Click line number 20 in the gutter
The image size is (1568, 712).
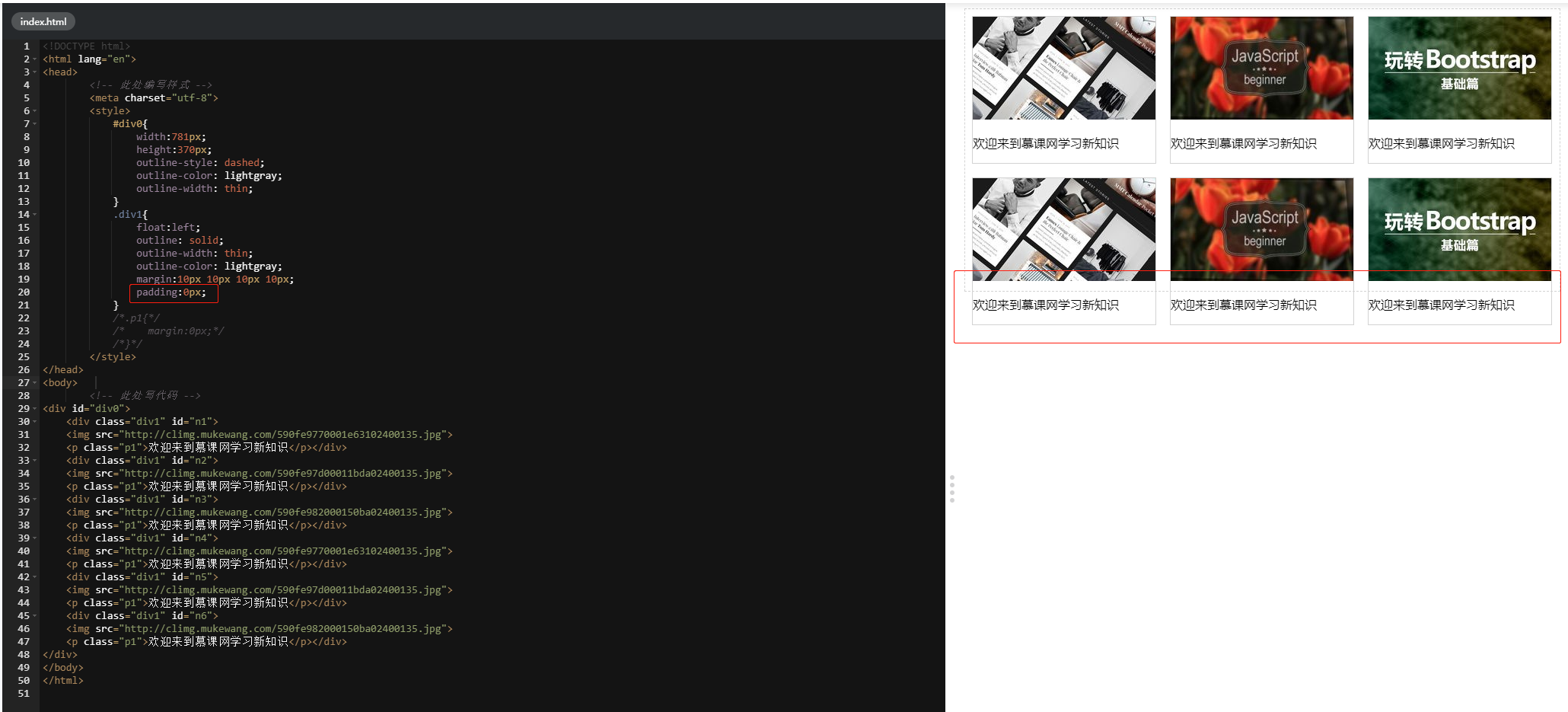(24, 292)
